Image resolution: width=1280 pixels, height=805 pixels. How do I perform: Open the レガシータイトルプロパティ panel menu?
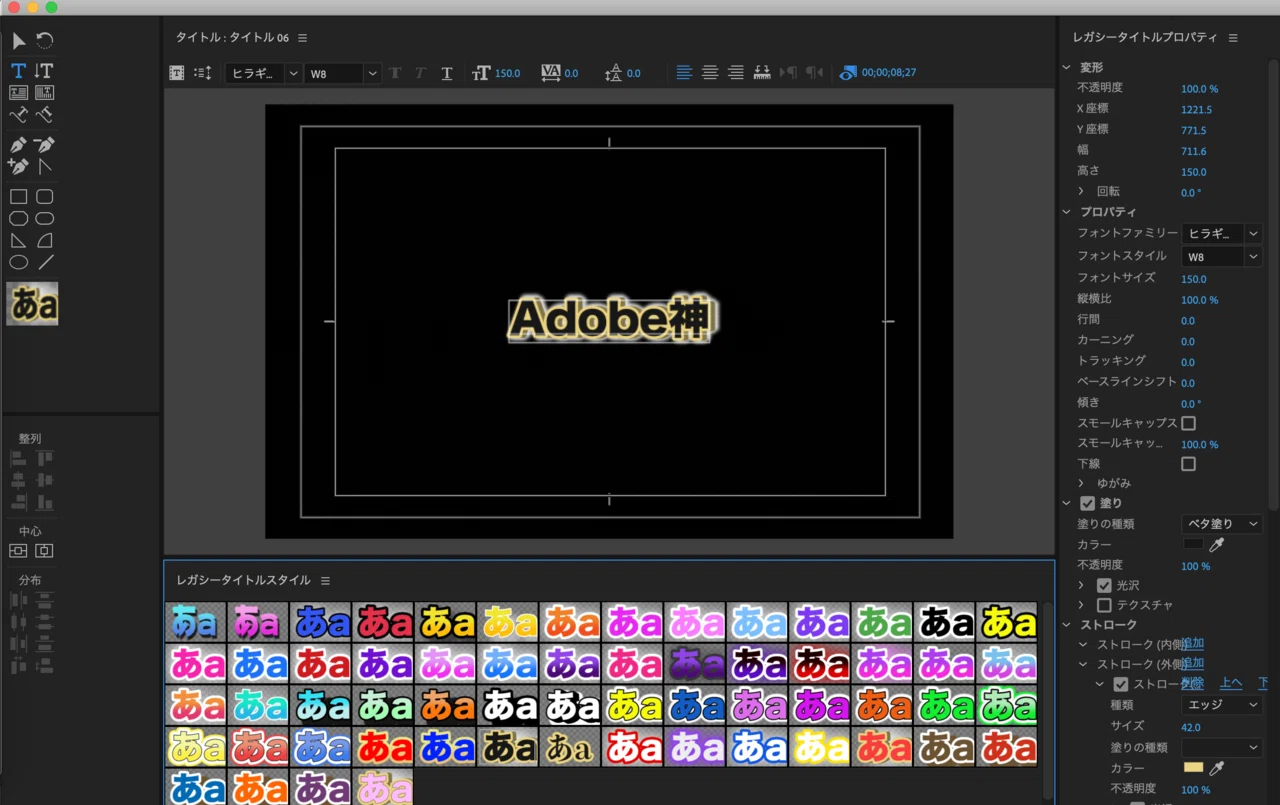click(x=1233, y=38)
